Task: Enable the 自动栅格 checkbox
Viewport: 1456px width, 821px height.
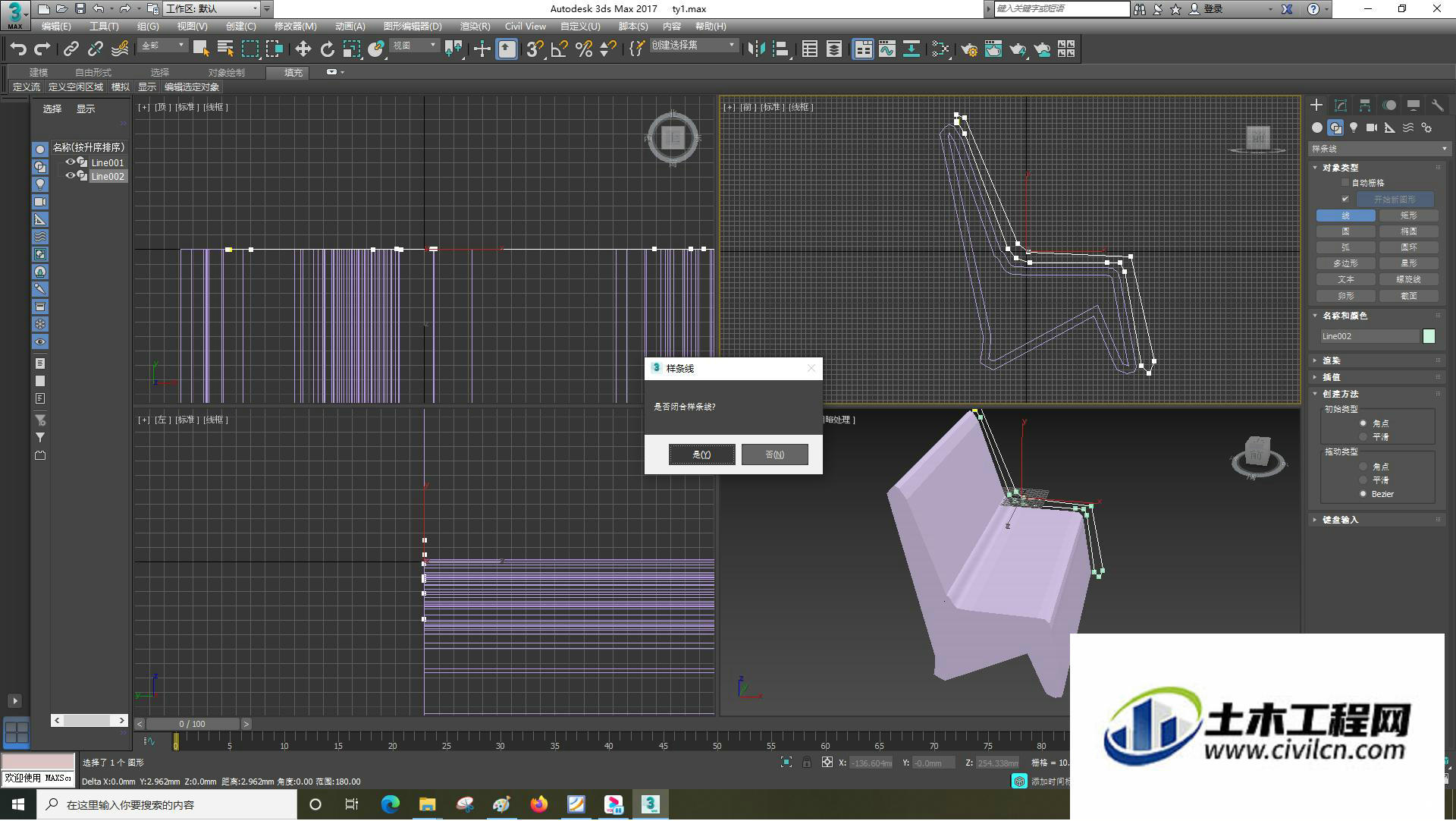Action: click(1345, 183)
